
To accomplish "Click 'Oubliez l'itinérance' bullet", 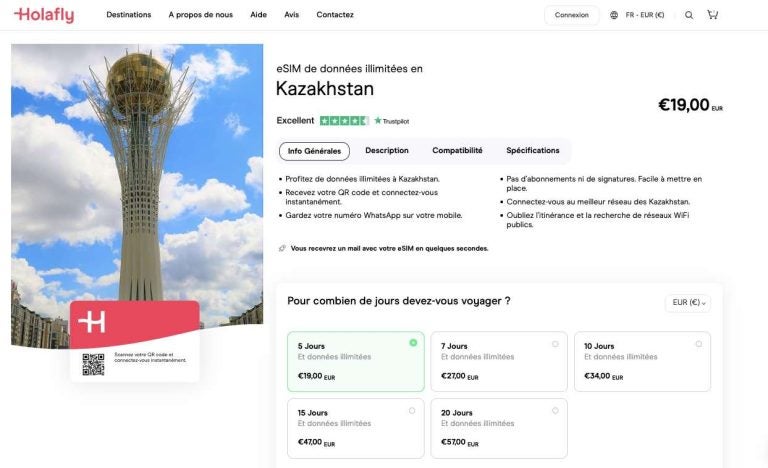I will pos(598,220).
